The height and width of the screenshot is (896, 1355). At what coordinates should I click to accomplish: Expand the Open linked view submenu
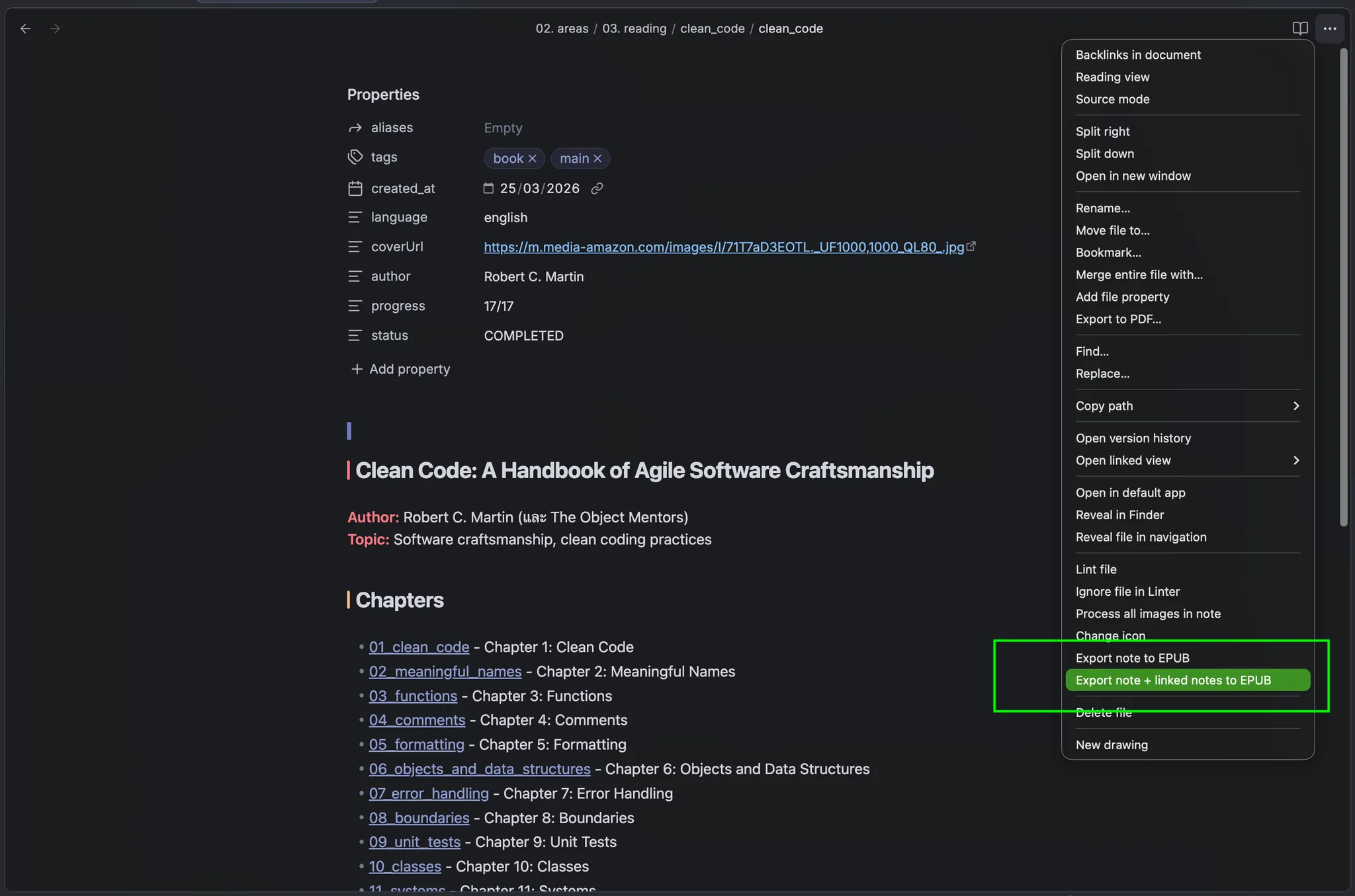pyautogui.click(x=1188, y=460)
